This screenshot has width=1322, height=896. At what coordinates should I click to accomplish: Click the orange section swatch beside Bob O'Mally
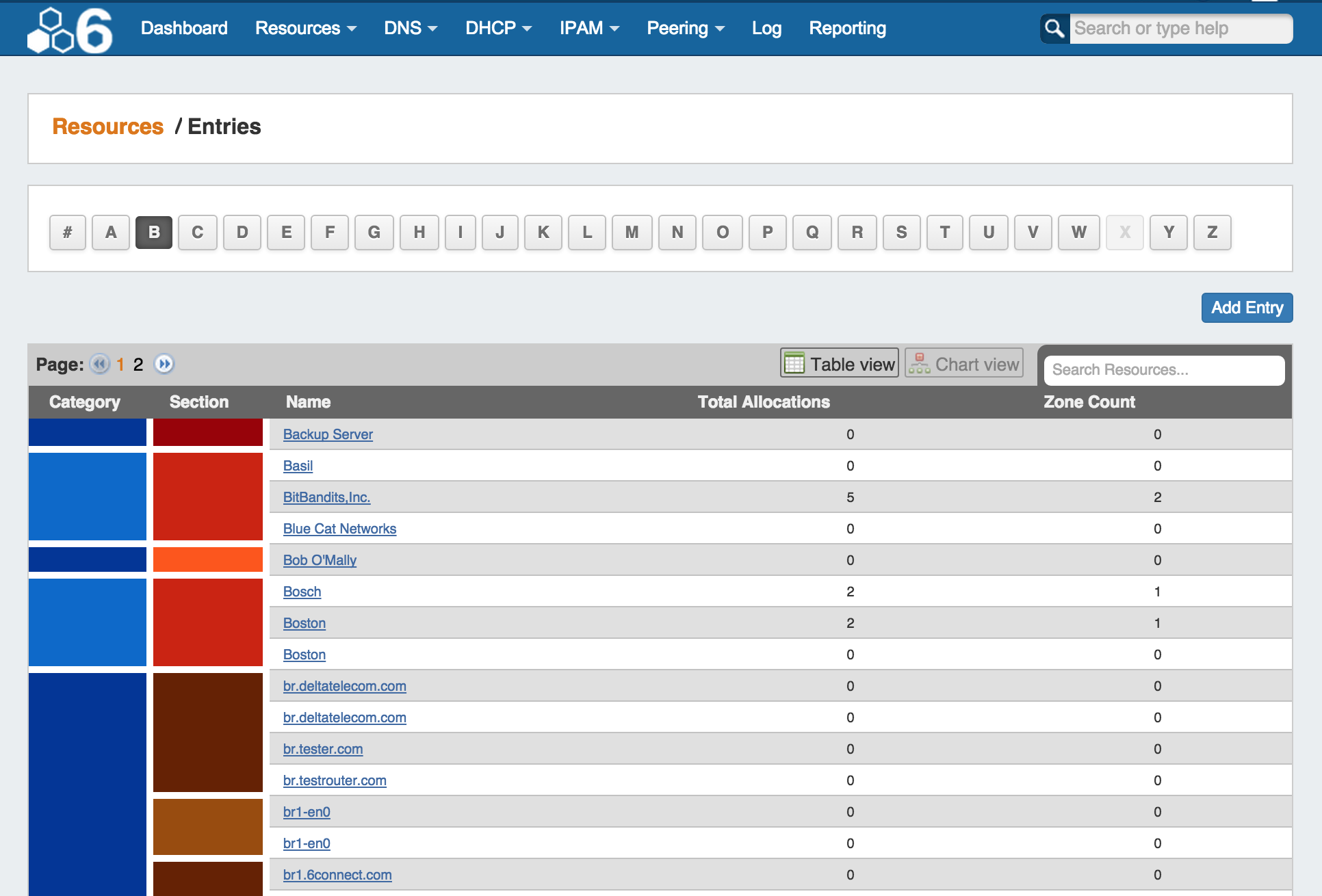click(x=208, y=559)
